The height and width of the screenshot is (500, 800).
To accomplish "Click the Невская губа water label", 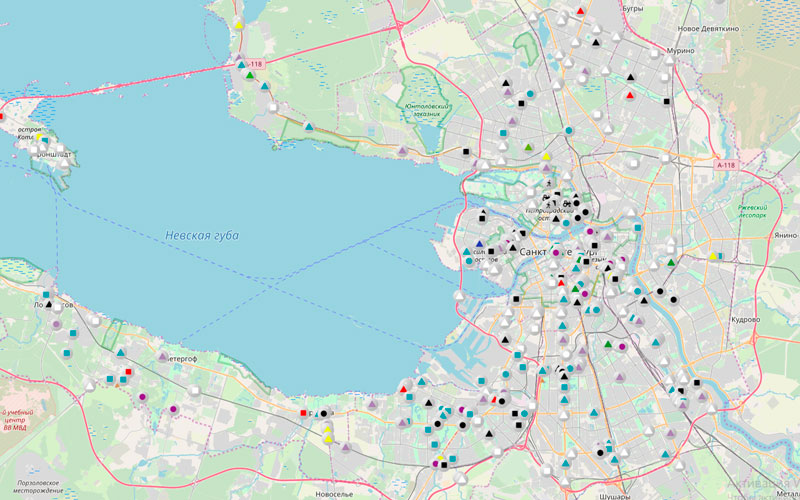I will [x=202, y=235].
